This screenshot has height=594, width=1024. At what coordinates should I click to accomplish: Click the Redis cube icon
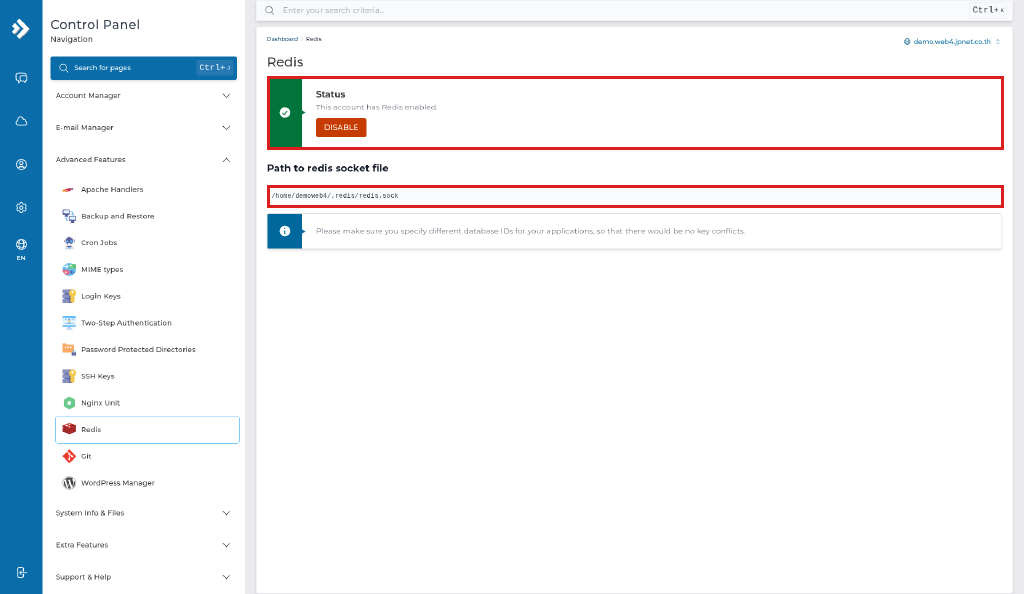[69, 430]
